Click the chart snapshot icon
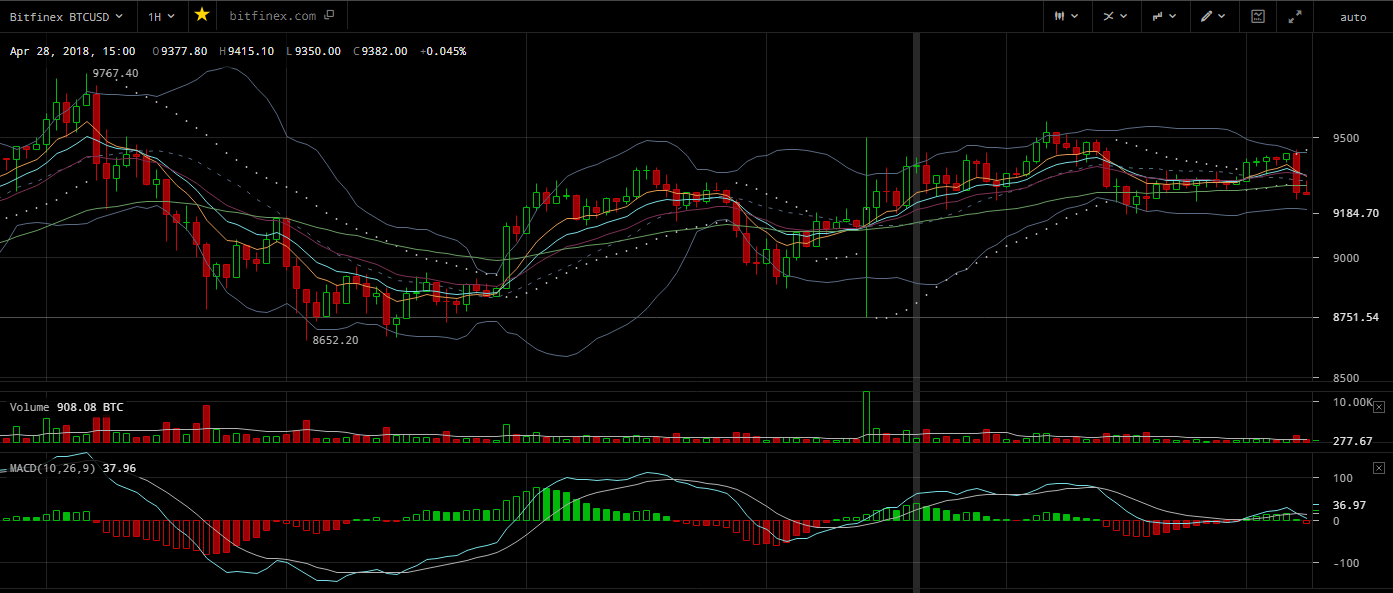This screenshot has height=593, width=1393. (1258, 16)
